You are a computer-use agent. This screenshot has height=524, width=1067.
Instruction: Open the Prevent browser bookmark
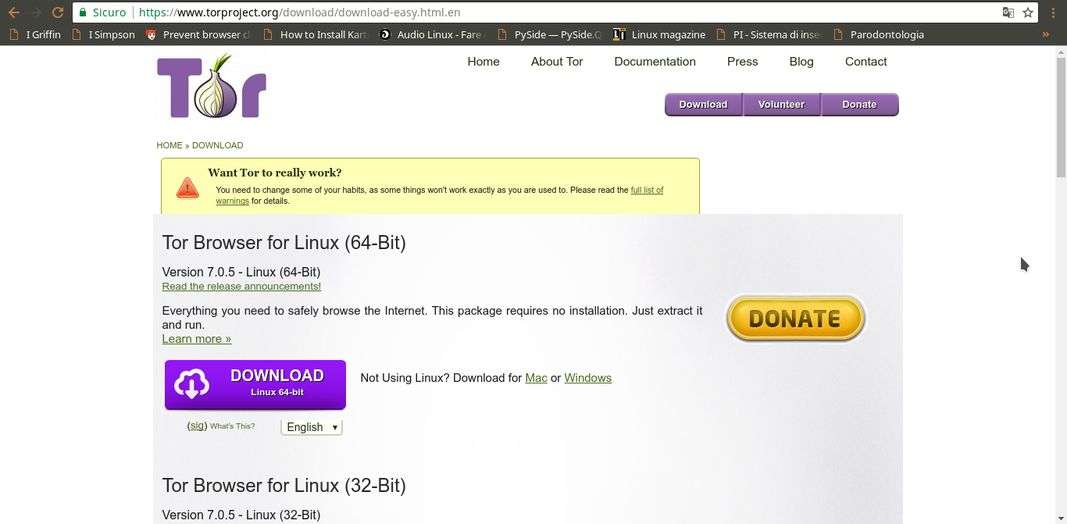[x=199, y=34]
